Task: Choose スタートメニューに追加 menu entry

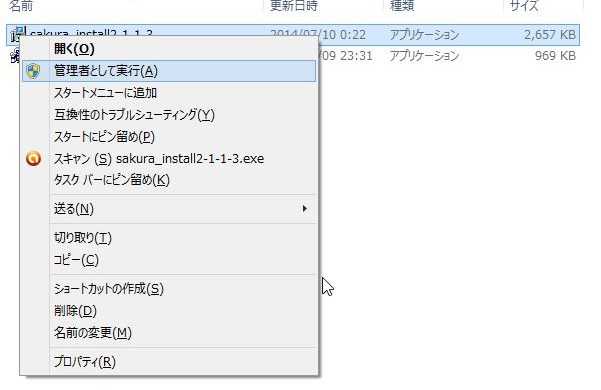Action: click(169, 93)
